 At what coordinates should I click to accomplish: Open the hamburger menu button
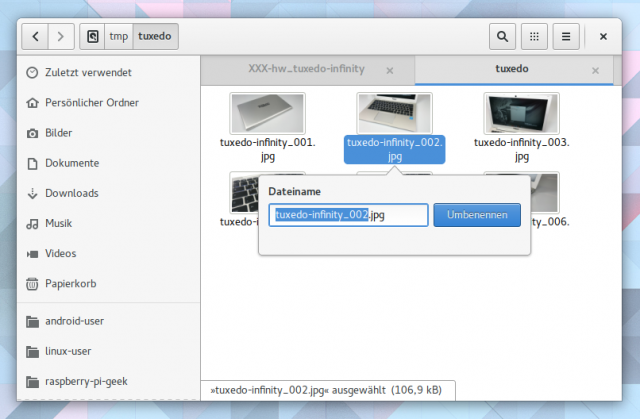[565, 37]
